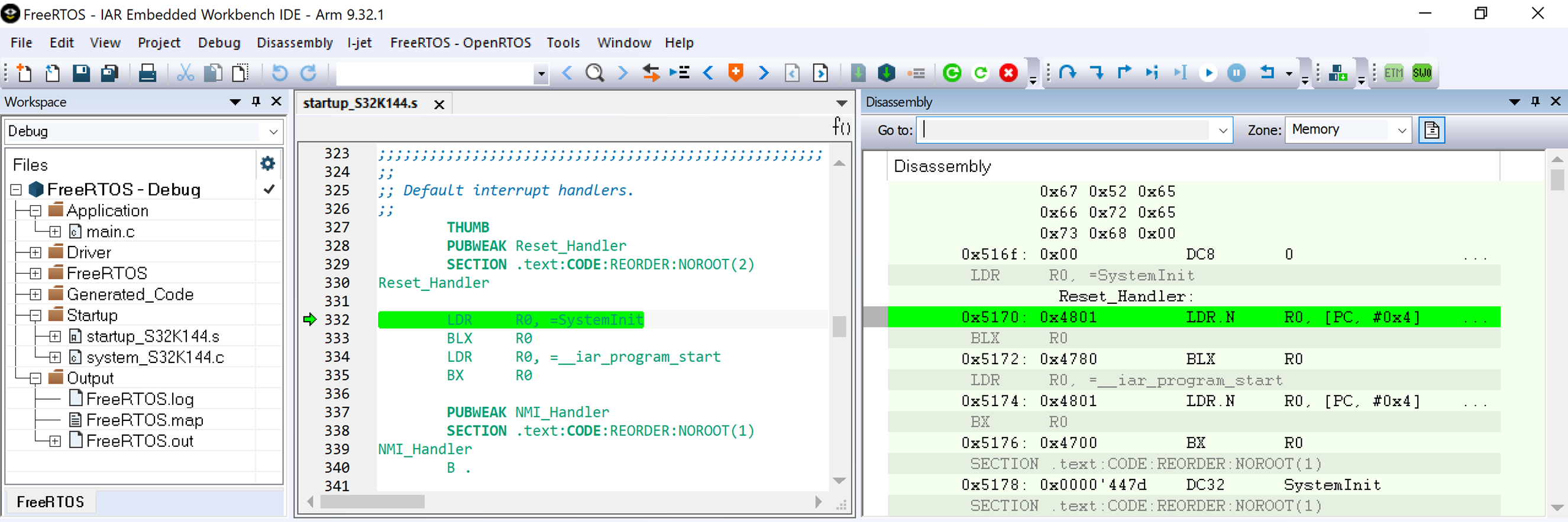
Task: Close the startup_S32K144.s tab
Action: pos(439,105)
